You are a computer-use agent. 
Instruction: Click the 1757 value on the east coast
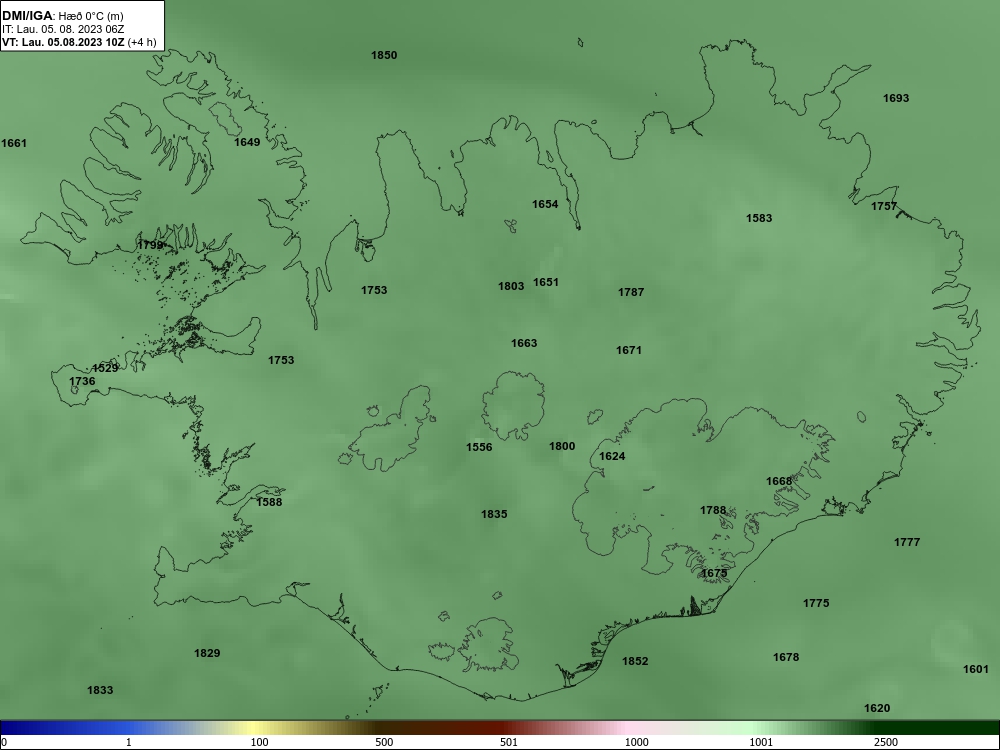tap(884, 206)
